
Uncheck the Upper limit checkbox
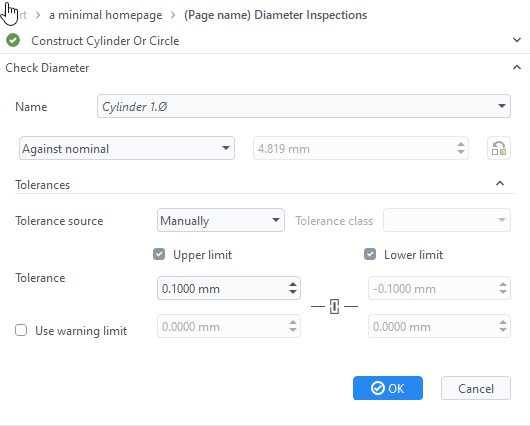[159, 254]
